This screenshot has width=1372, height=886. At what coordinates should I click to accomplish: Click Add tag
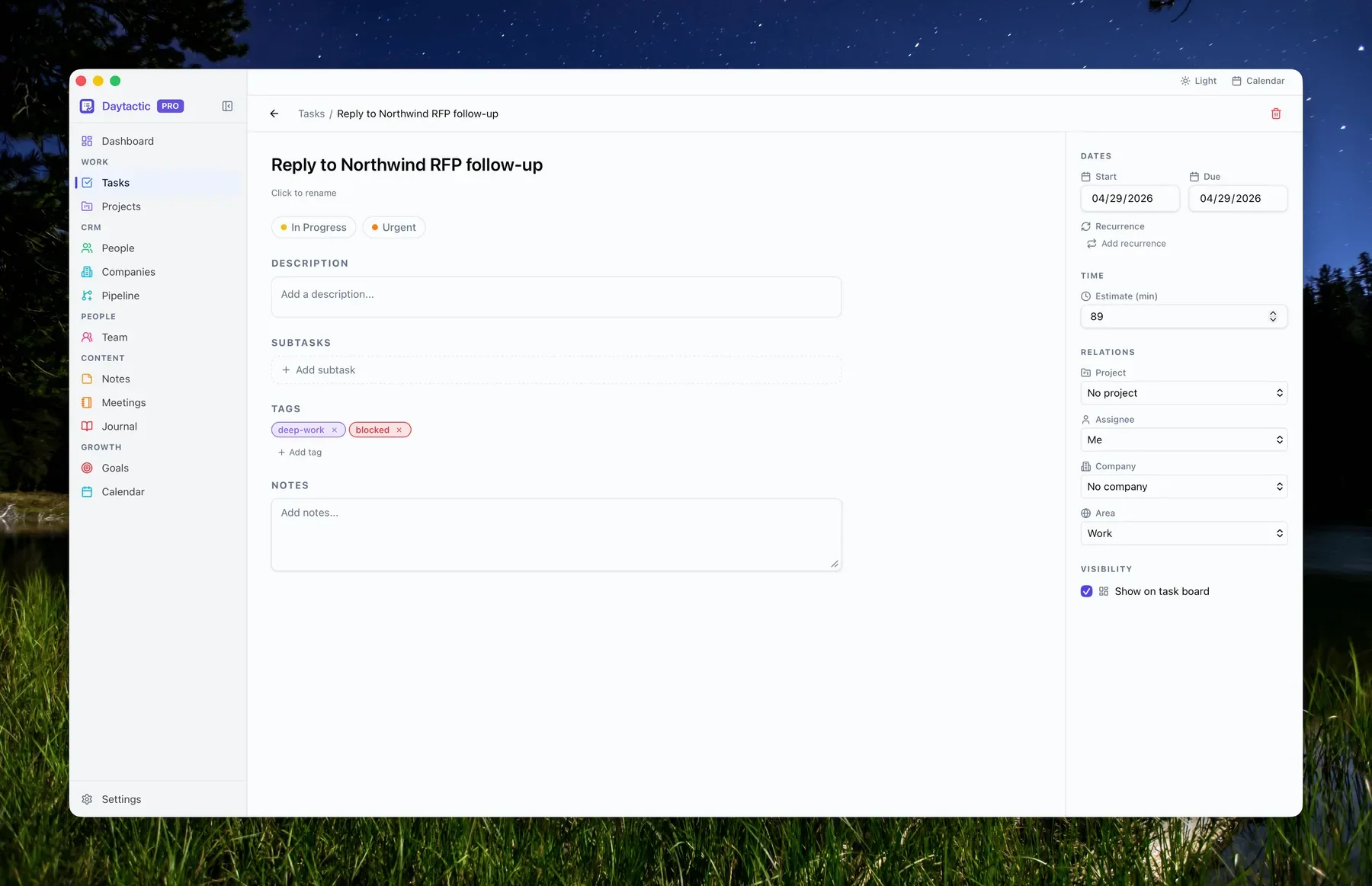300,453
